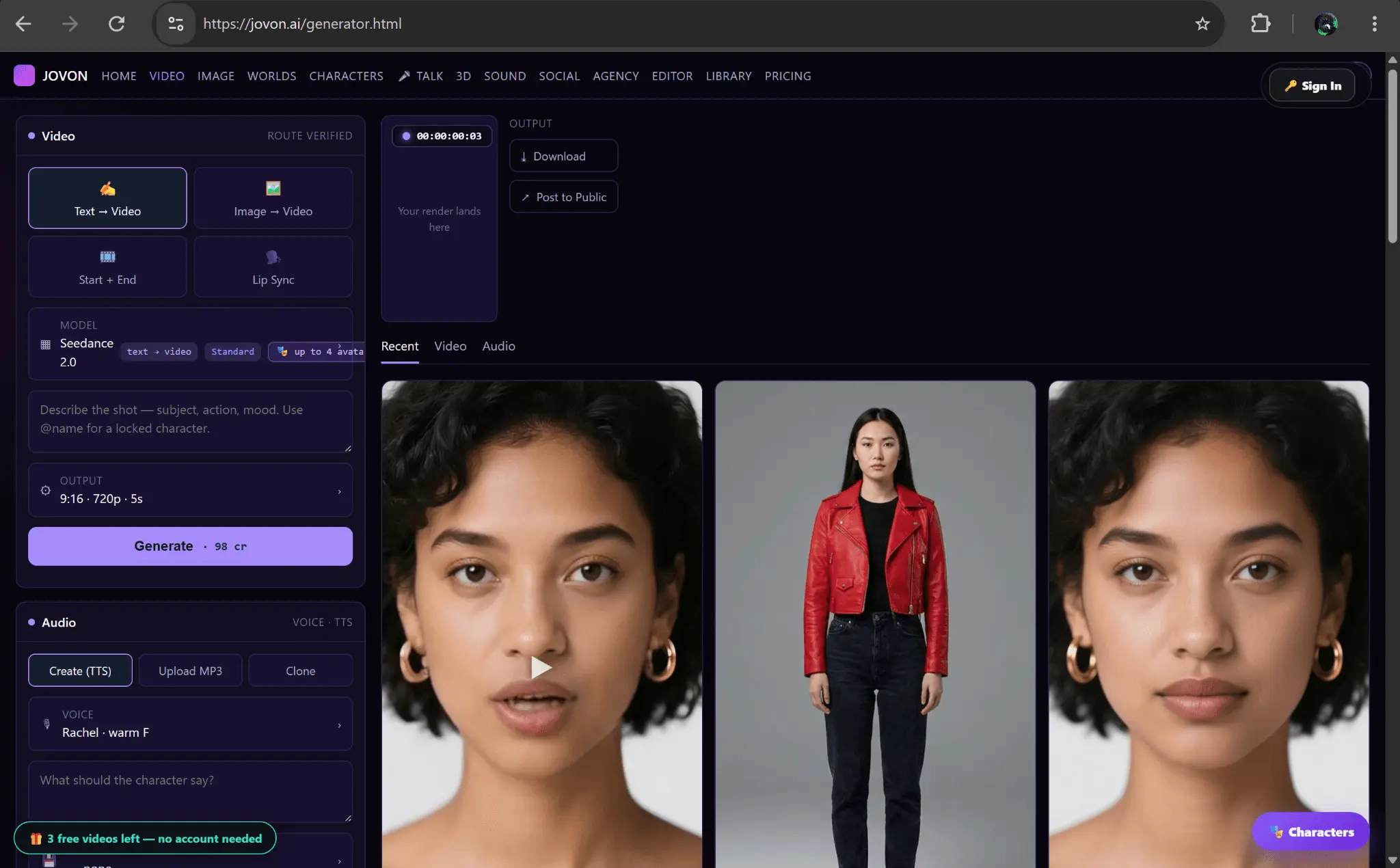Click the render preview placeholder panel
Screen dimensions: 1400x868
(439, 219)
